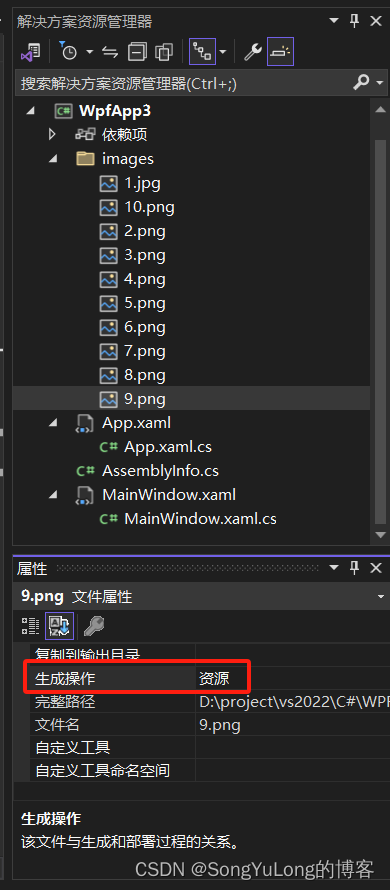Image resolution: width=390 pixels, height=890 pixels.
Task: Select file 10.png
Action: click(149, 207)
